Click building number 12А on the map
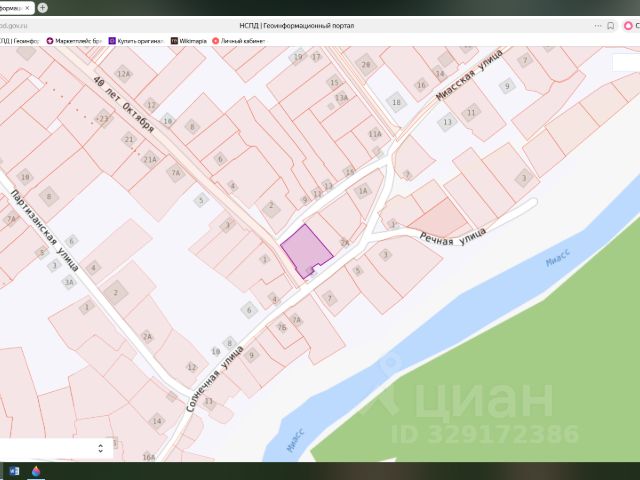 click(x=123, y=74)
